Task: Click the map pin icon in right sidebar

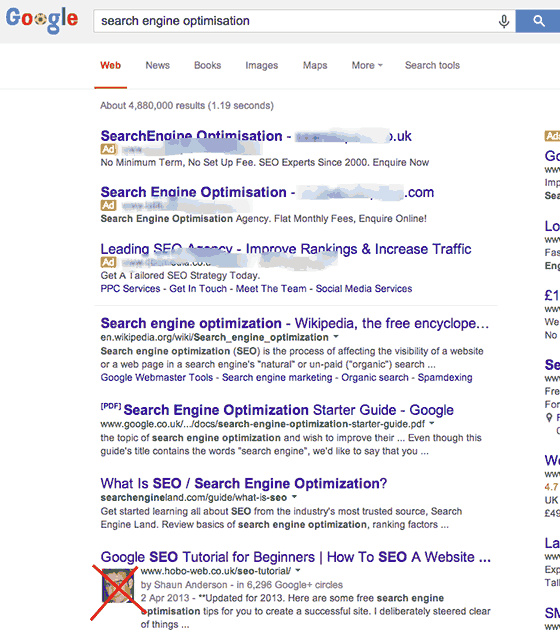Action: click(549, 417)
